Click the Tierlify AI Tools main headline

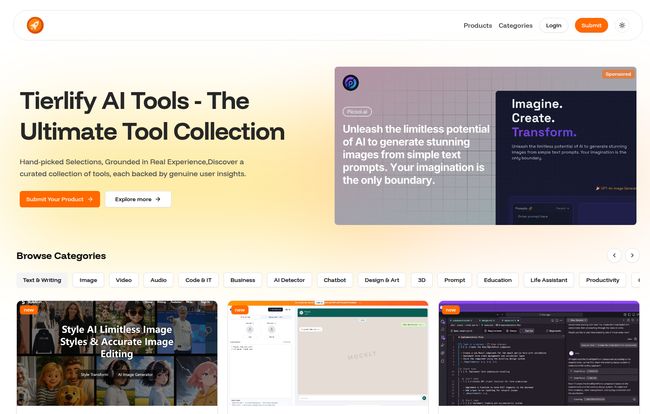click(152, 116)
